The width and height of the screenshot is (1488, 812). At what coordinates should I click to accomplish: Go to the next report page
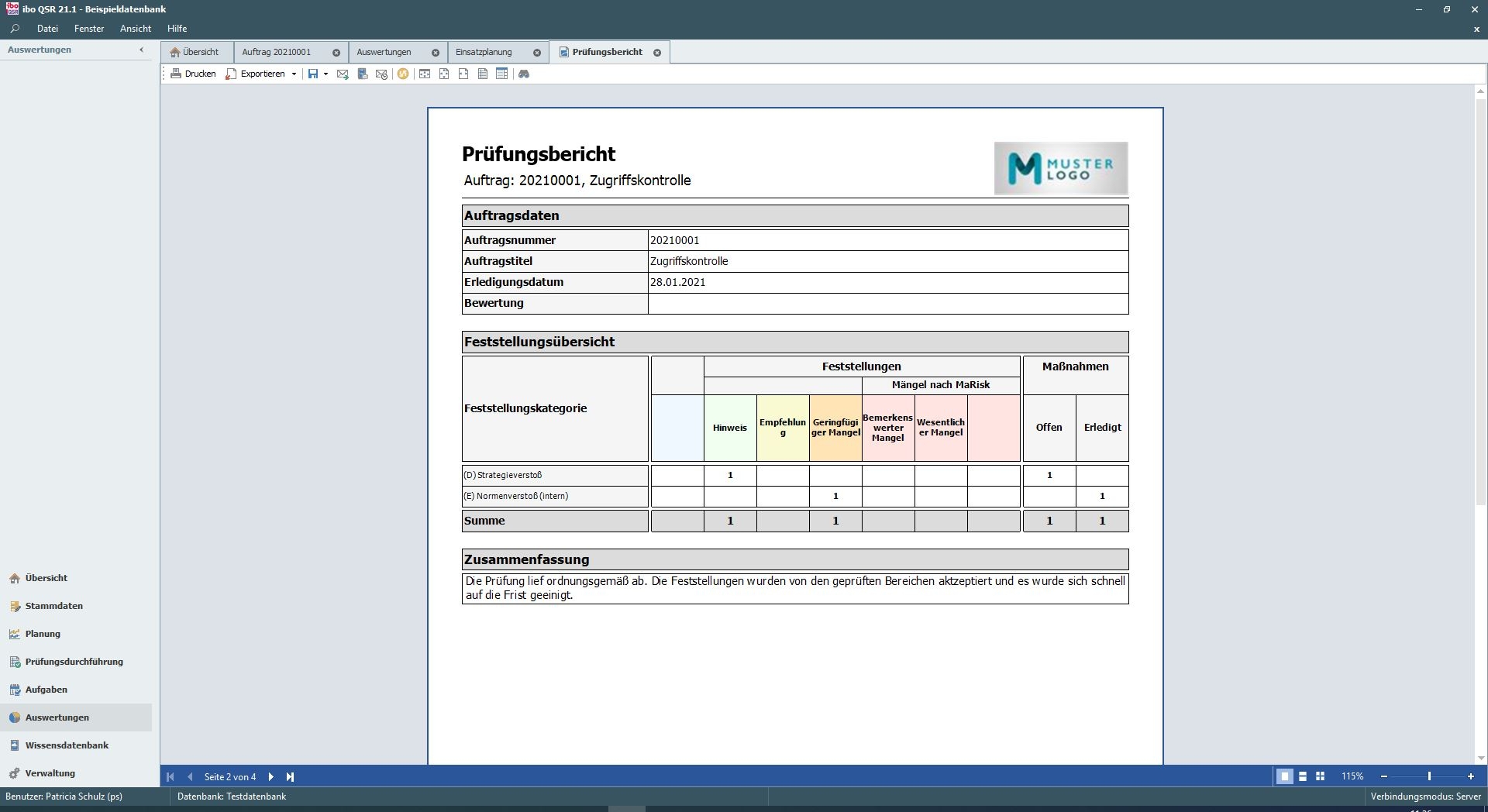coord(270,776)
